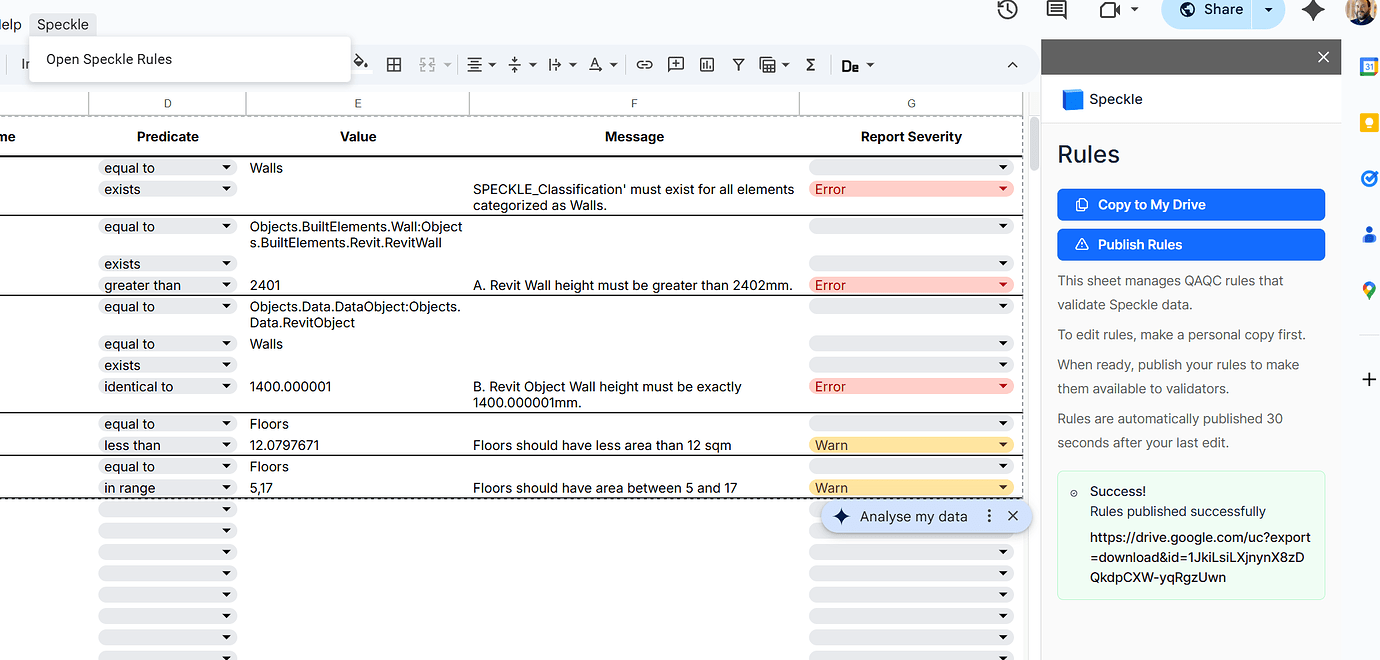1380x660 pixels.
Task: Create a filter with funnel icon
Action: tap(738, 65)
